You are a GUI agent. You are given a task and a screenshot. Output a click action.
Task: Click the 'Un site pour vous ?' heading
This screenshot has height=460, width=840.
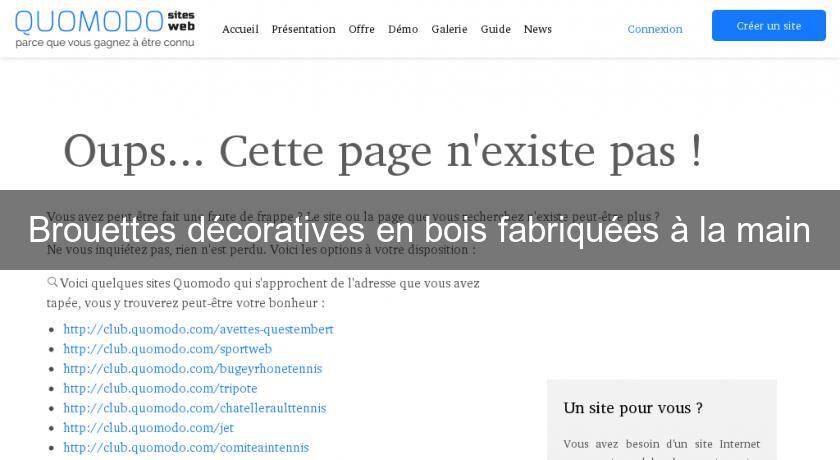point(633,408)
